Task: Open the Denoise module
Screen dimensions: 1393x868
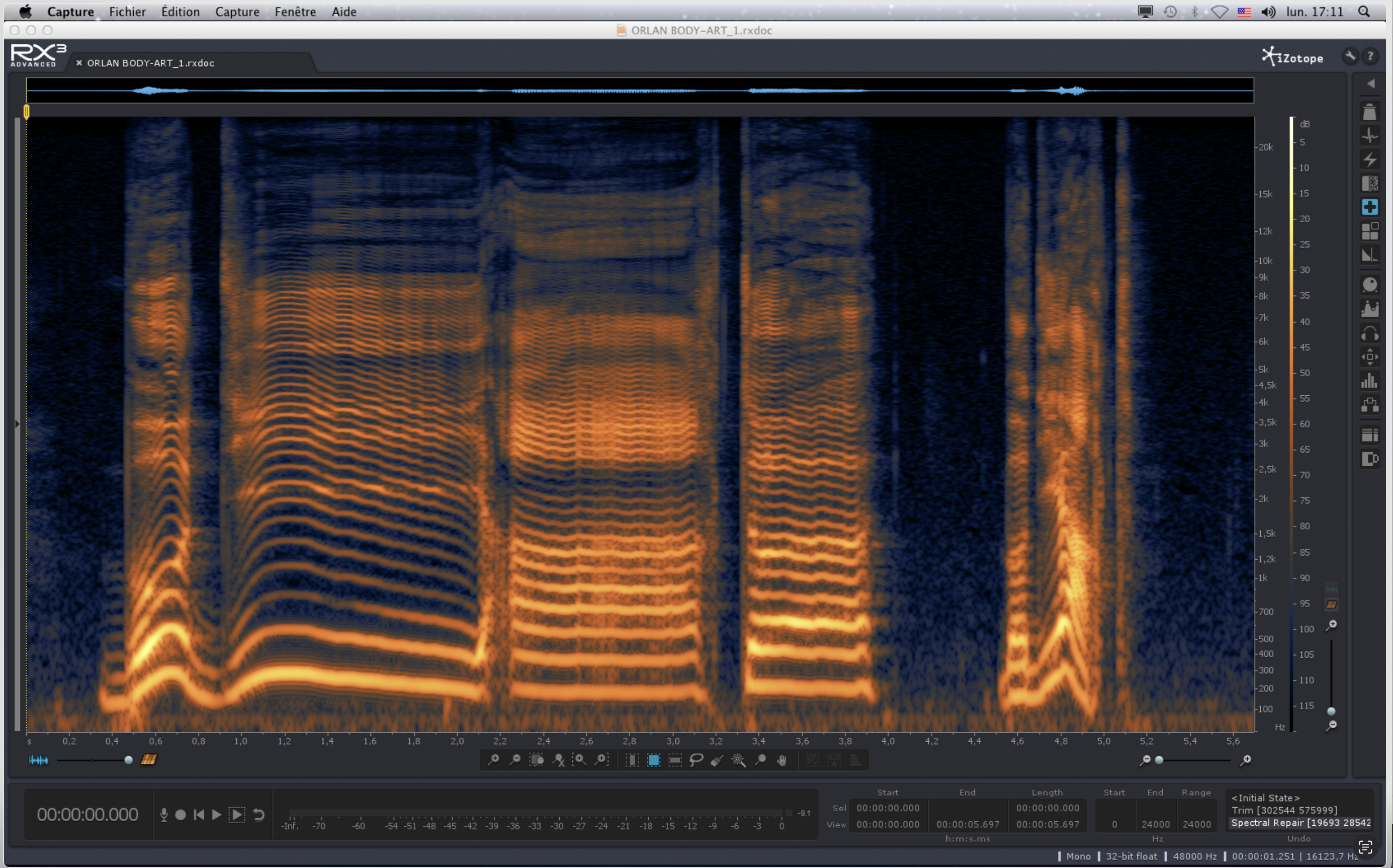Action: [x=1369, y=183]
